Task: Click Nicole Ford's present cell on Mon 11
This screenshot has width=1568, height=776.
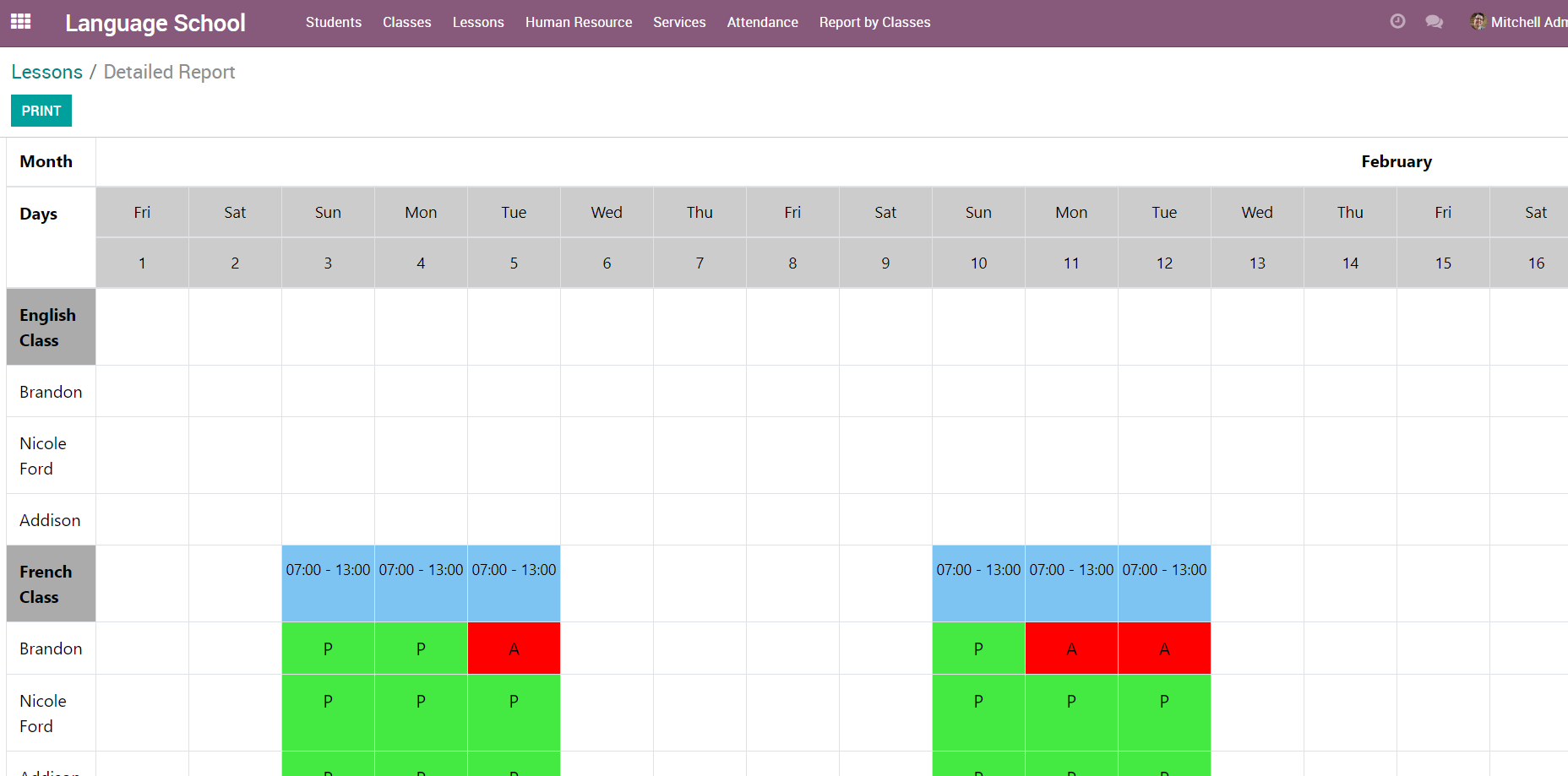Action: pos(1071,712)
